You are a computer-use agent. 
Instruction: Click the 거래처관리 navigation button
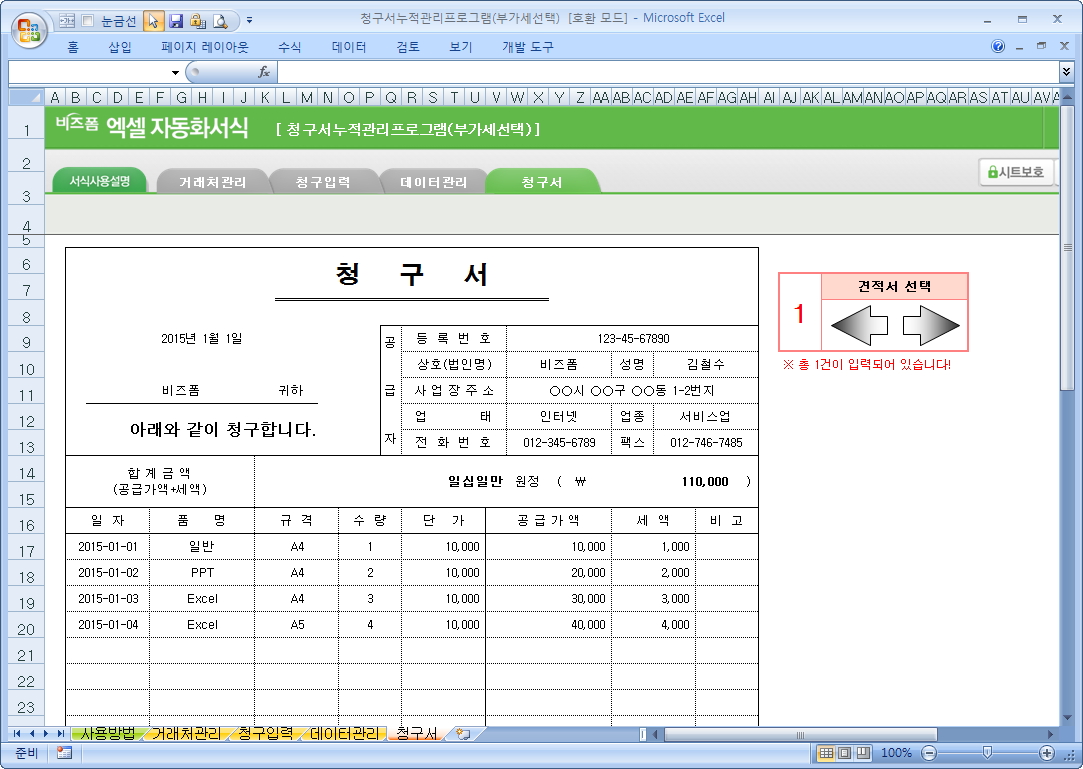[x=212, y=182]
